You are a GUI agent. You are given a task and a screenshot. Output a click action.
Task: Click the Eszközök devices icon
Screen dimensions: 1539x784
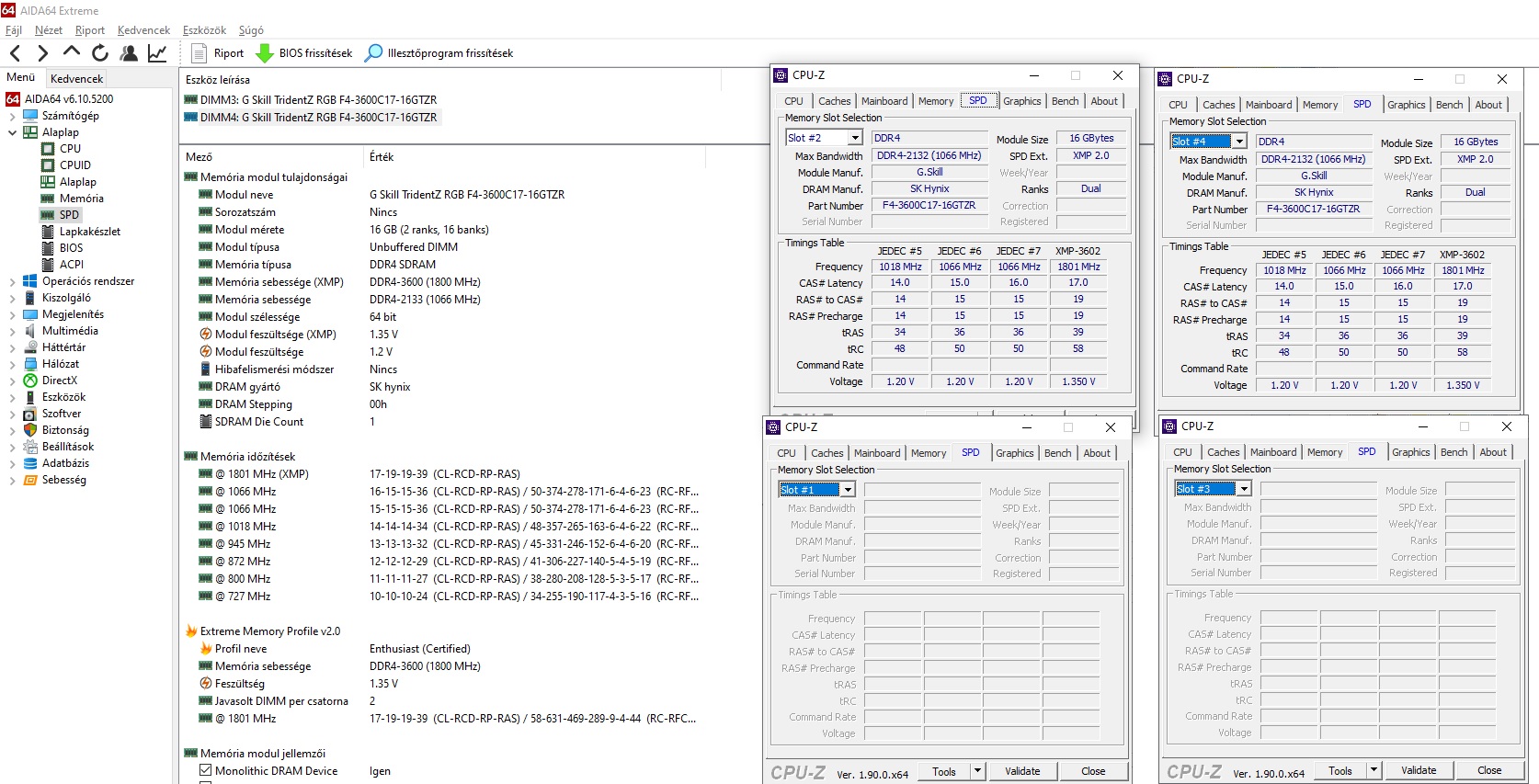[30, 397]
